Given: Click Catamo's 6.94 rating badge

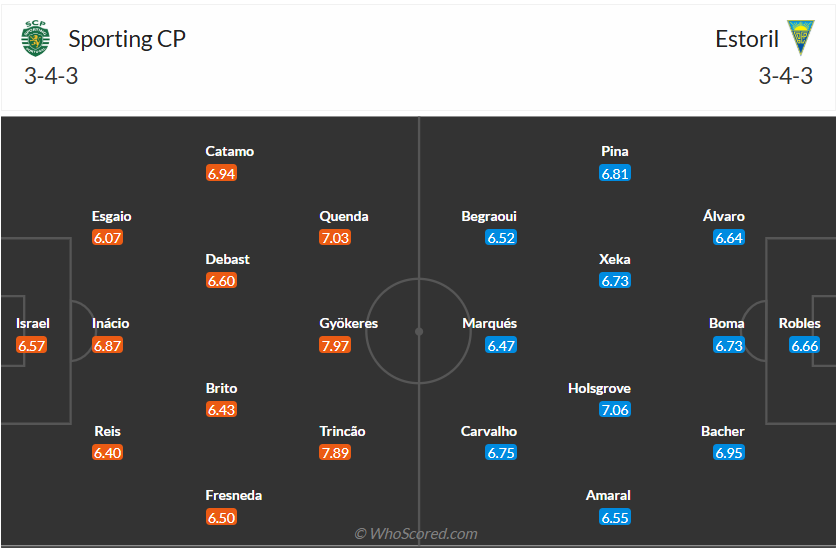Looking at the screenshot, I should click(x=221, y=173).
